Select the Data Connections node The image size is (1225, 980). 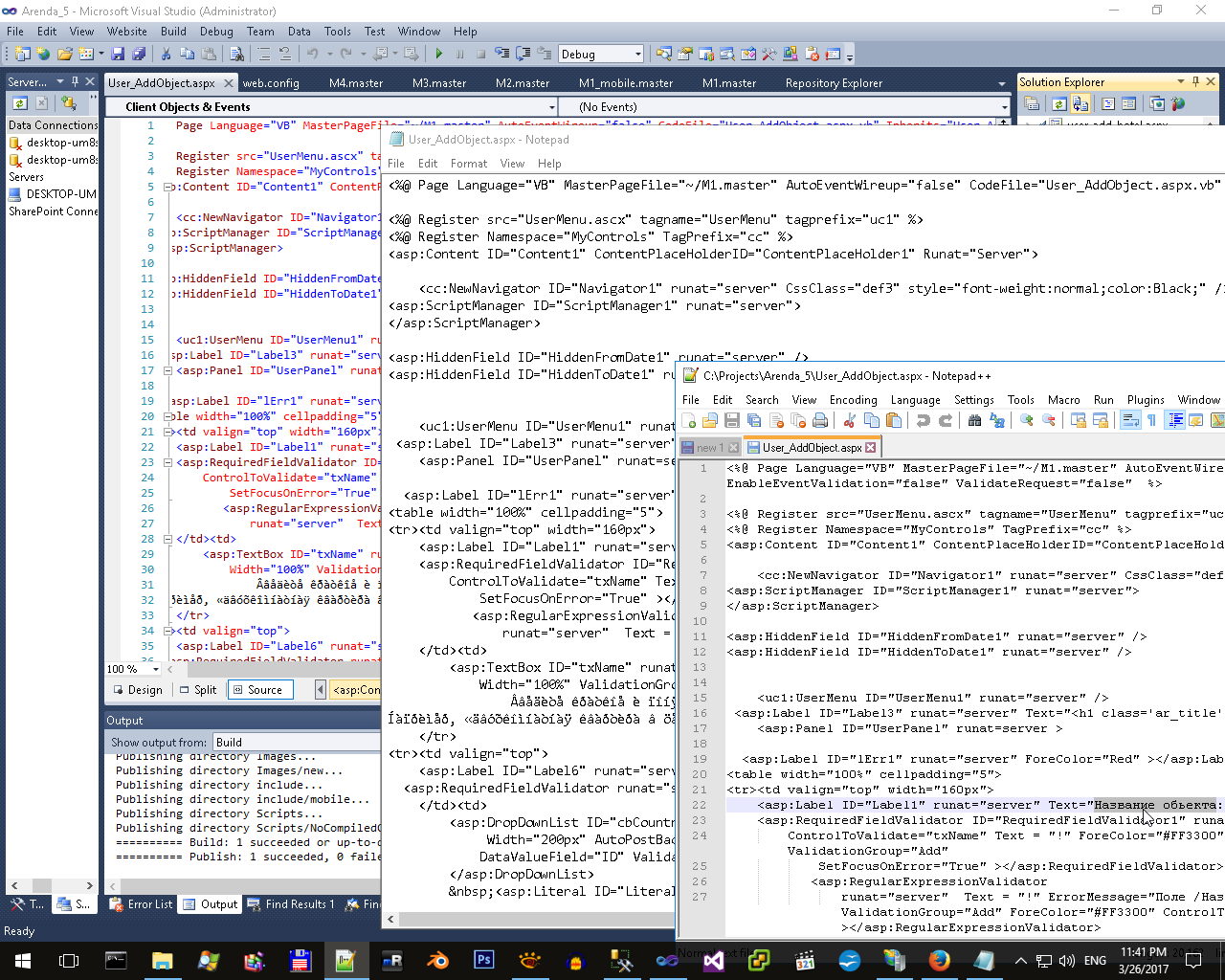click(53, 125)
